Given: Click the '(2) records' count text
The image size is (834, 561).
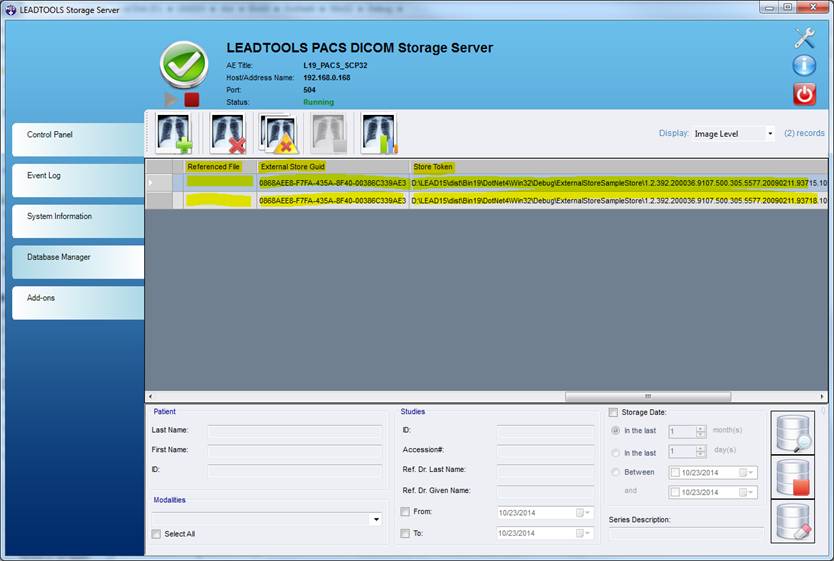Looking at the screenshot, I should click(x=804, y=133).
